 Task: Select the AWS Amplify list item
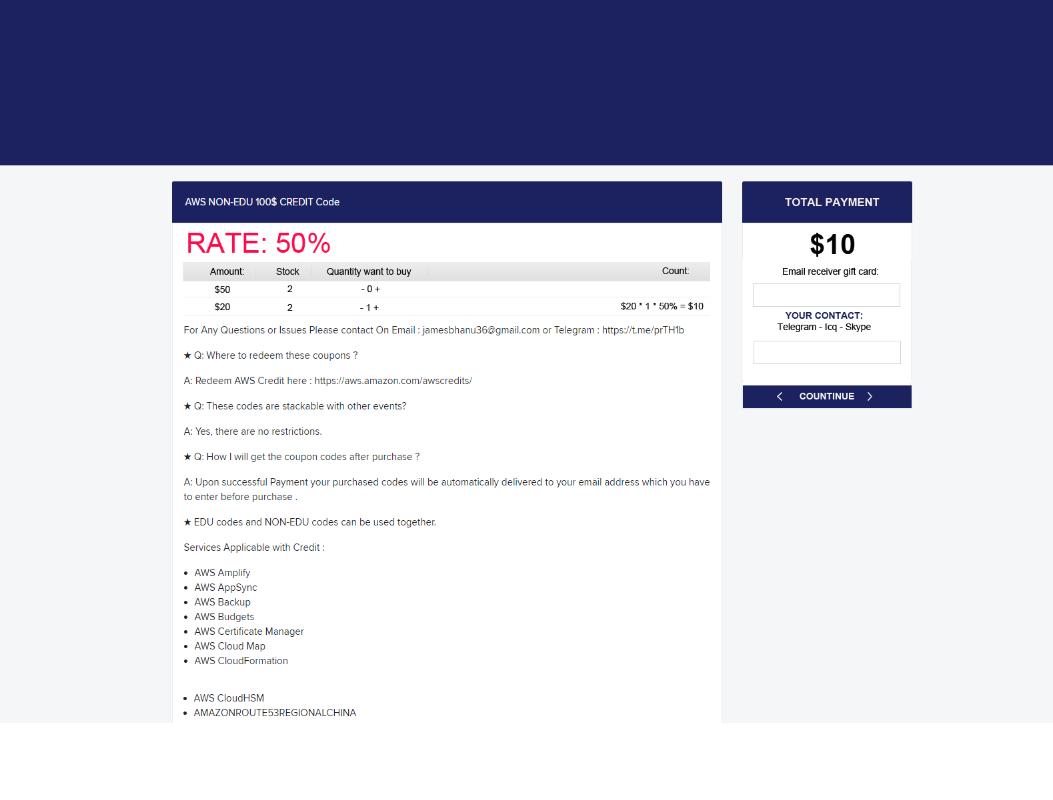coord(222,573)
